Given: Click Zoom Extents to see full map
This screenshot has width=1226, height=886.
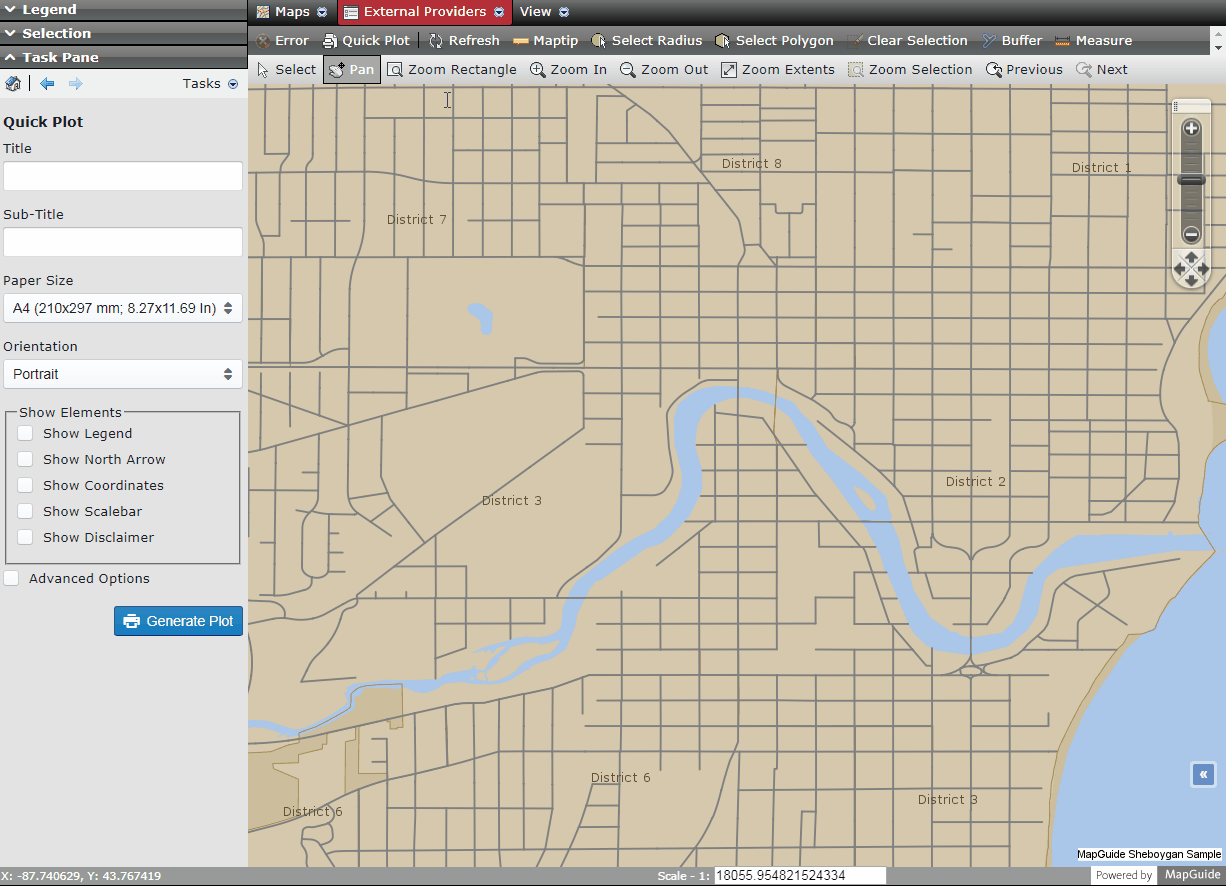Looking at the screenshot, I should coord(778,69).
